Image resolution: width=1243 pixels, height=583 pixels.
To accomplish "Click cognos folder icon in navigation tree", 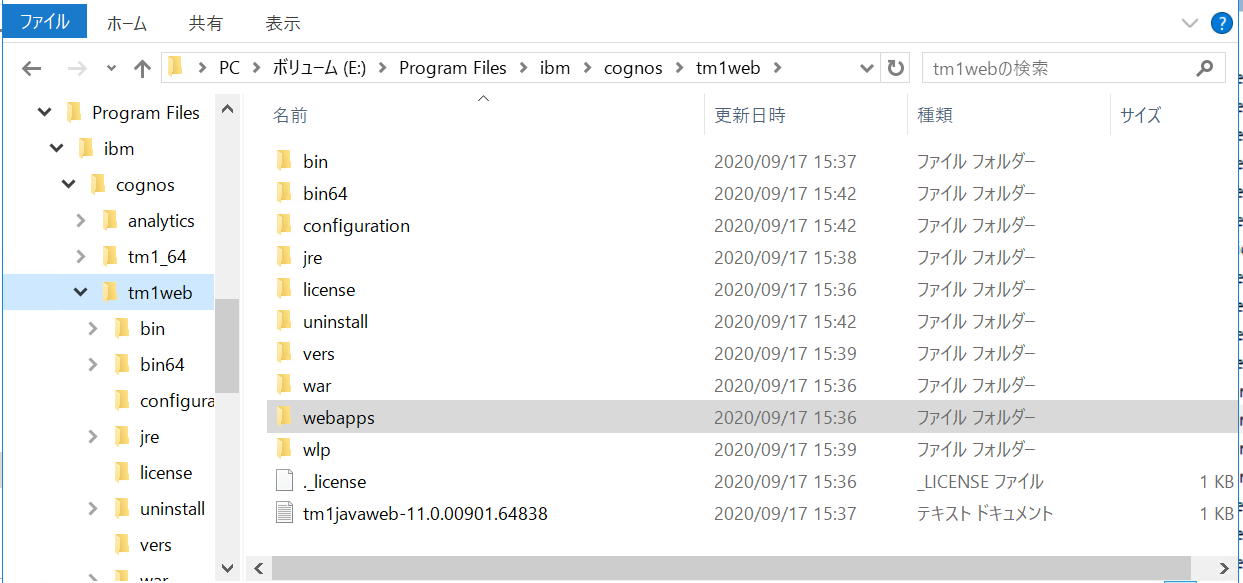I will click(x=98, y=185).
